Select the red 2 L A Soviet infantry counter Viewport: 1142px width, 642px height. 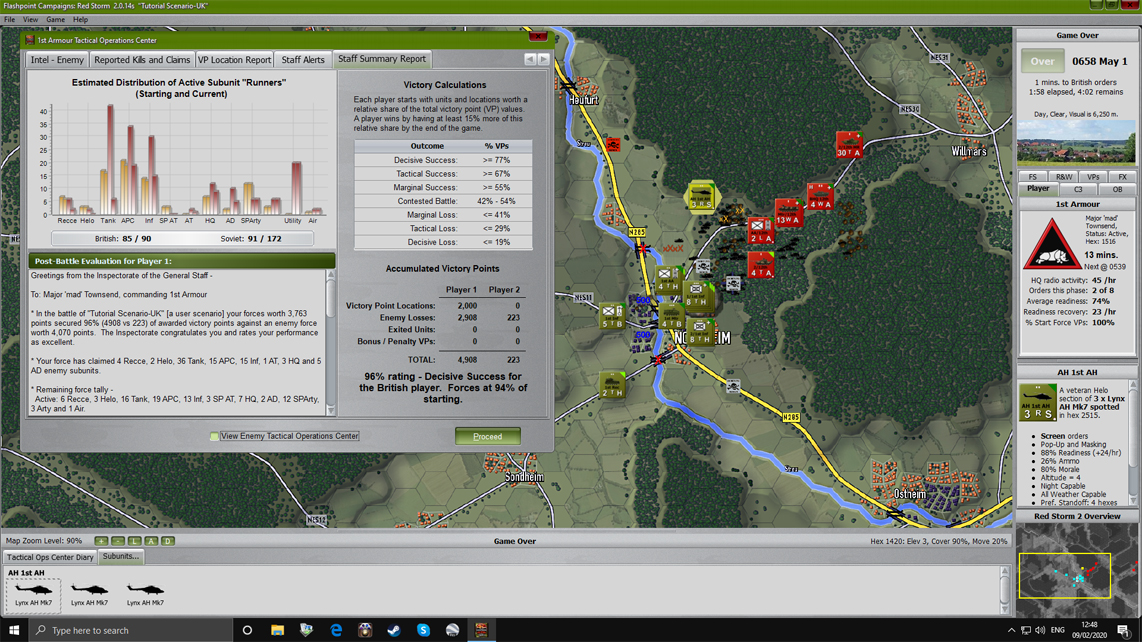(760, 230)
